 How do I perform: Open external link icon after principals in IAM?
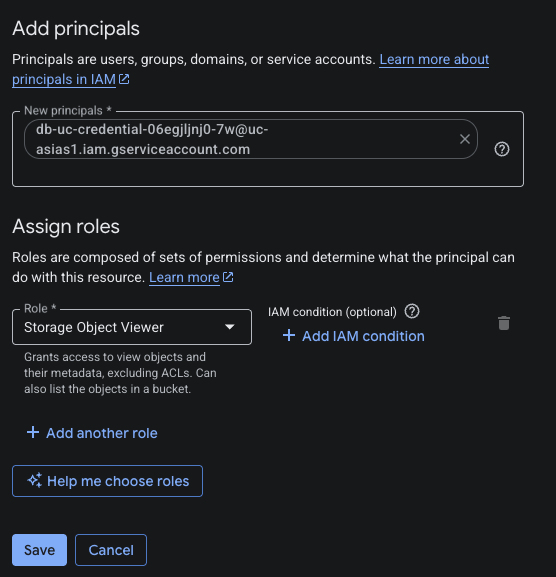(x=124, y=79)
